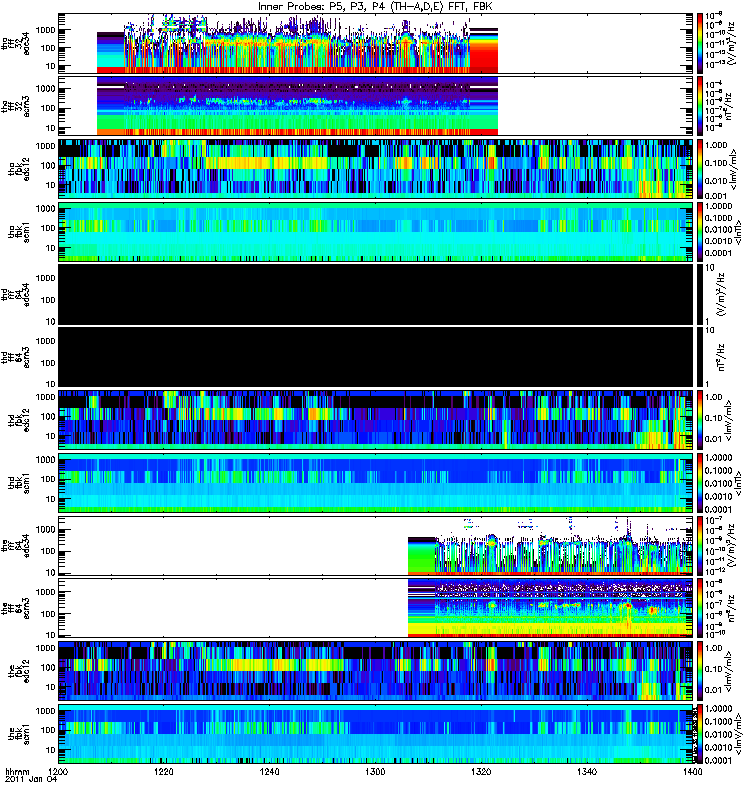Click the the fbk scm1 filter bank panel

pos(376,734)
